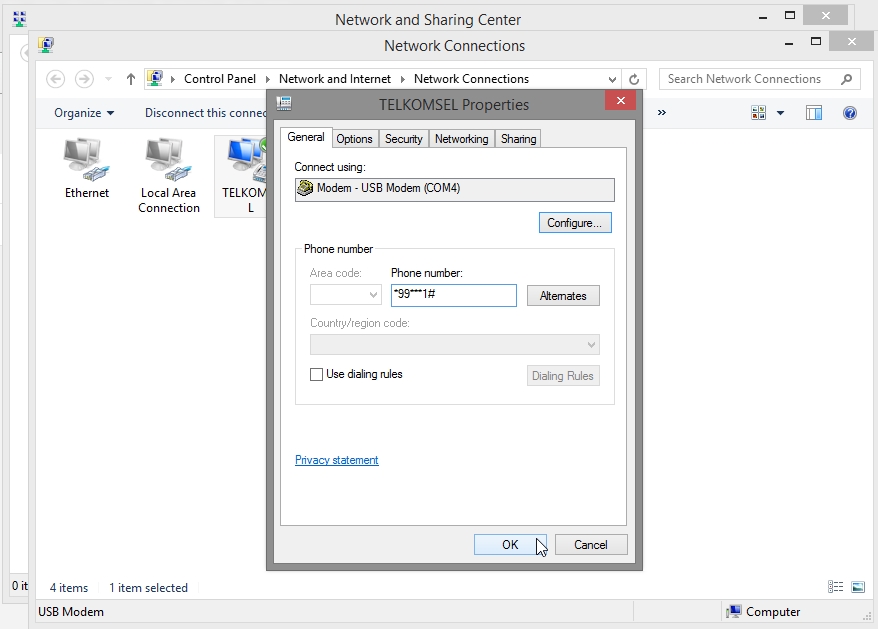This screenshot has width=878, height=629.
Task: Go up one folder level
Action: (130, 79)
